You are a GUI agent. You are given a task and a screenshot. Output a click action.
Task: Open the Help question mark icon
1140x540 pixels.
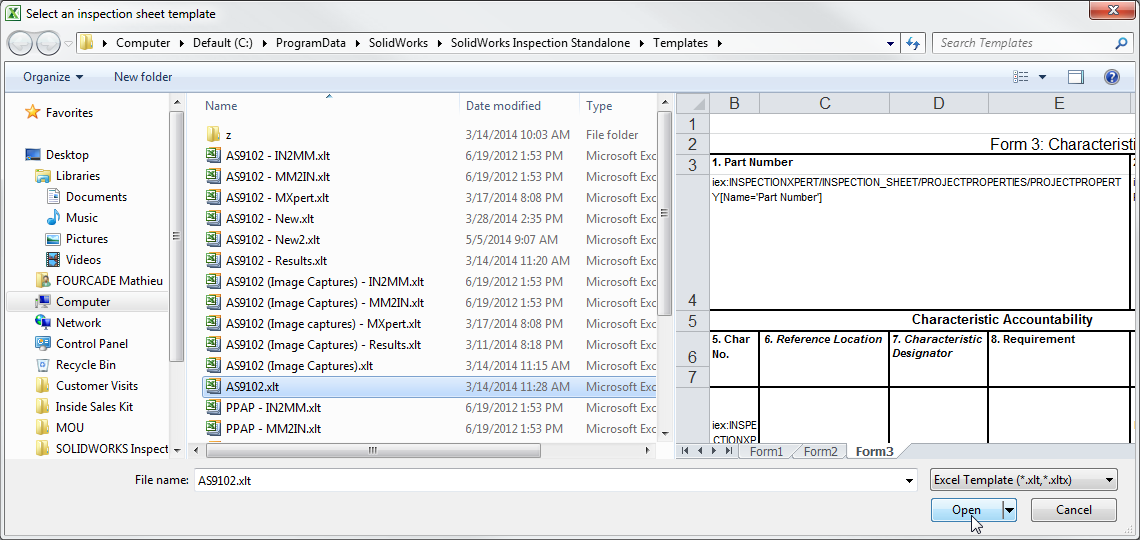click(1111, 77)
